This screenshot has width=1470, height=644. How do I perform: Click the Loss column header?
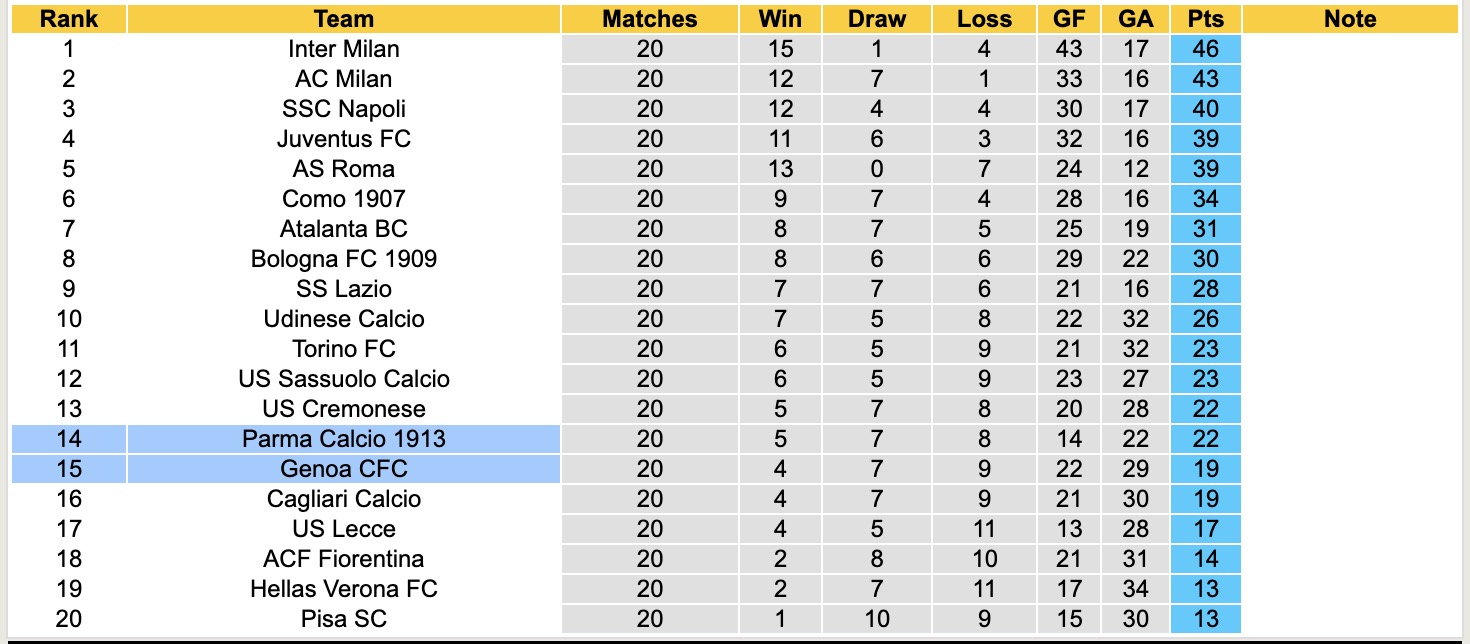[x=984, y=19]
